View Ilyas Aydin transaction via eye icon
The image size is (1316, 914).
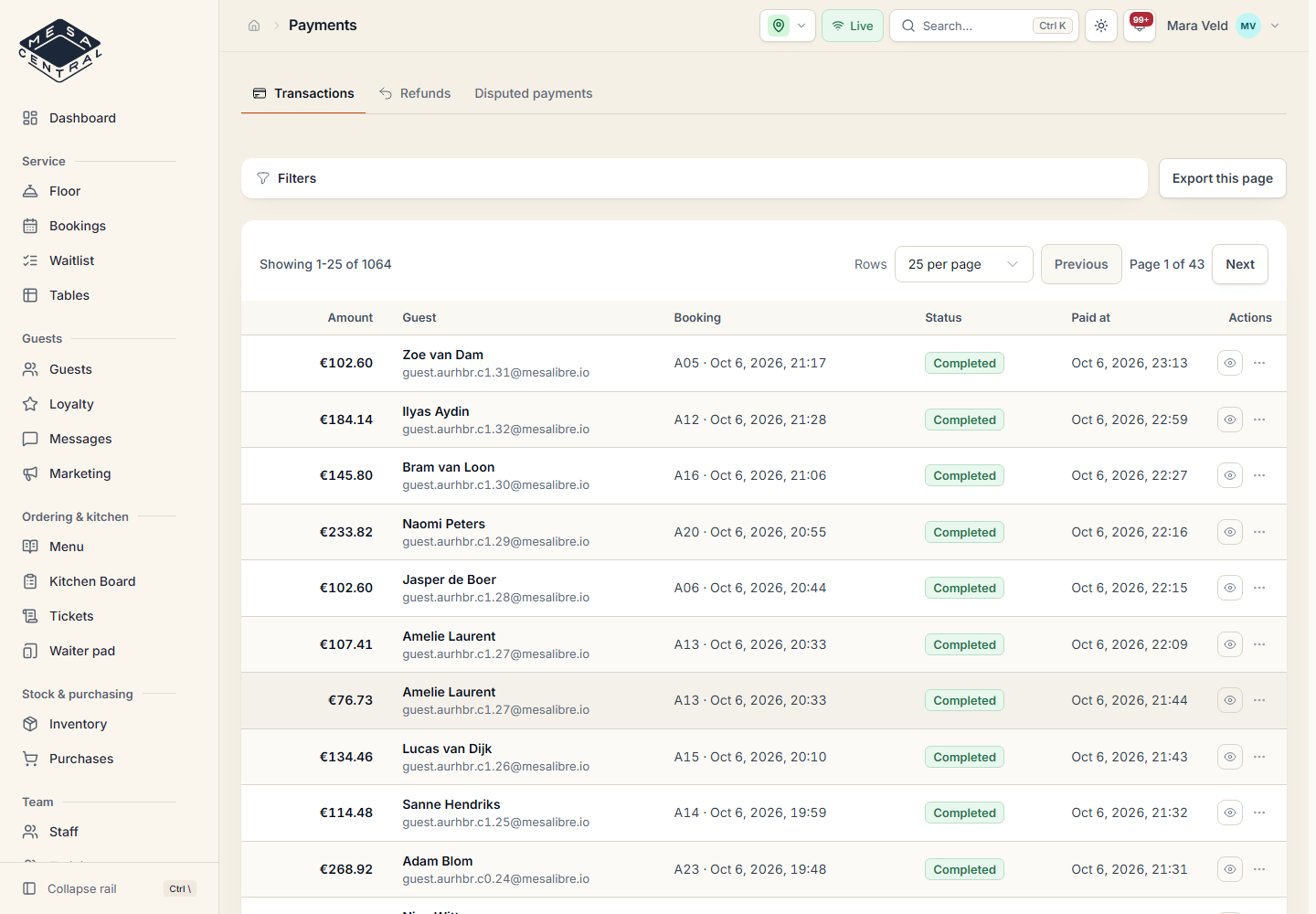[x=1230, y=420]
